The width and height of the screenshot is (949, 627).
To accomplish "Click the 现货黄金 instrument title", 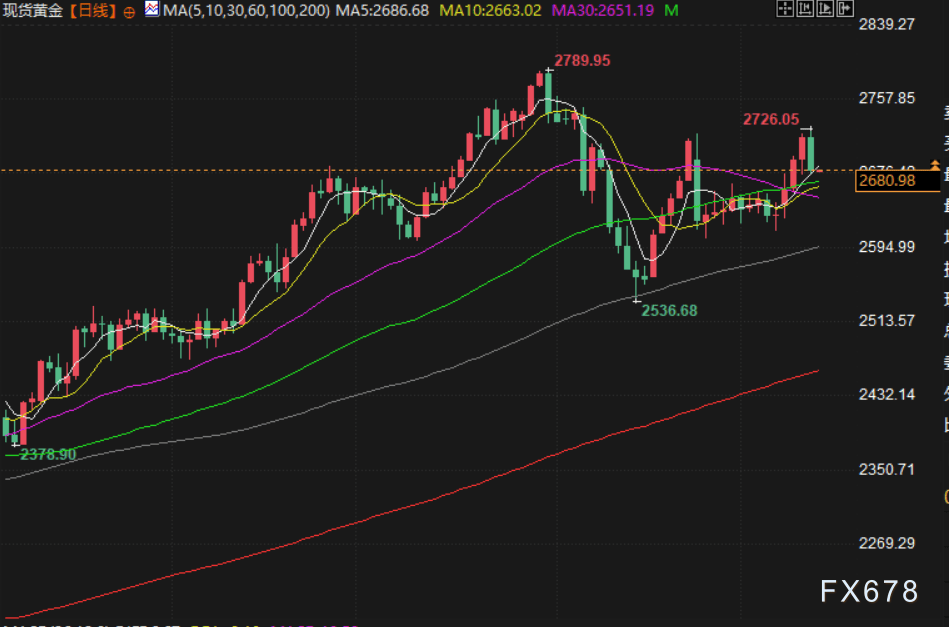I will [33, 11].
